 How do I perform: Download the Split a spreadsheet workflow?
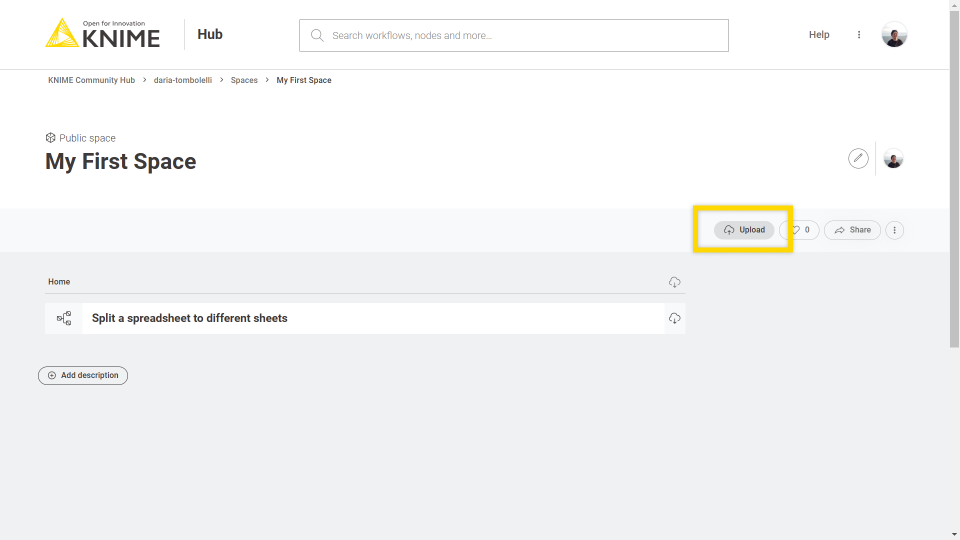point(675,318)
